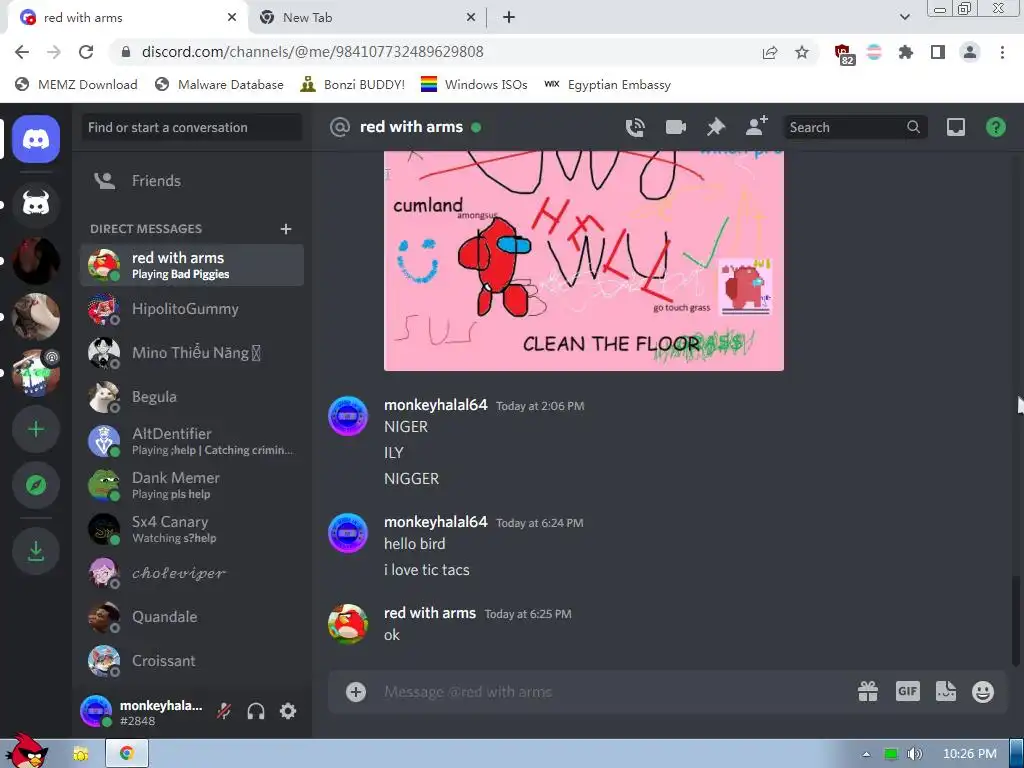Add a server
The height and width of the screenshot is (768, 1024).
click(36, 429)
